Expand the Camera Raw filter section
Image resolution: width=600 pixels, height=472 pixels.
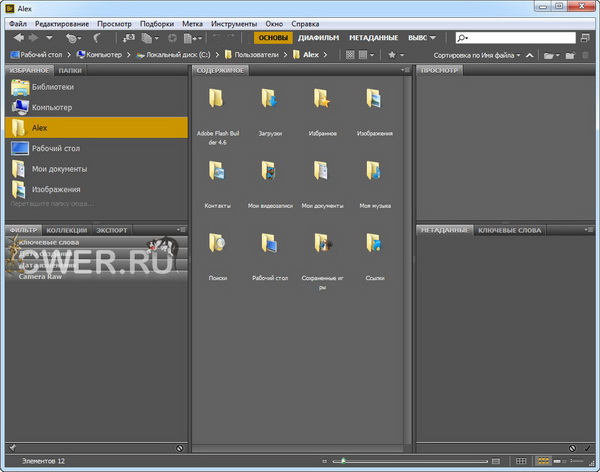[x=40, y=276]
